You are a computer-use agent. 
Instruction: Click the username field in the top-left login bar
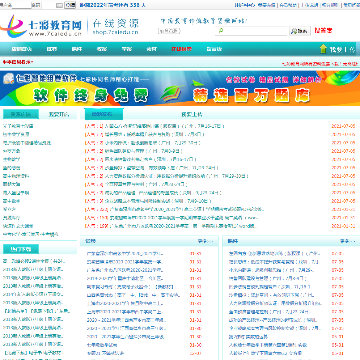(21, 5)
